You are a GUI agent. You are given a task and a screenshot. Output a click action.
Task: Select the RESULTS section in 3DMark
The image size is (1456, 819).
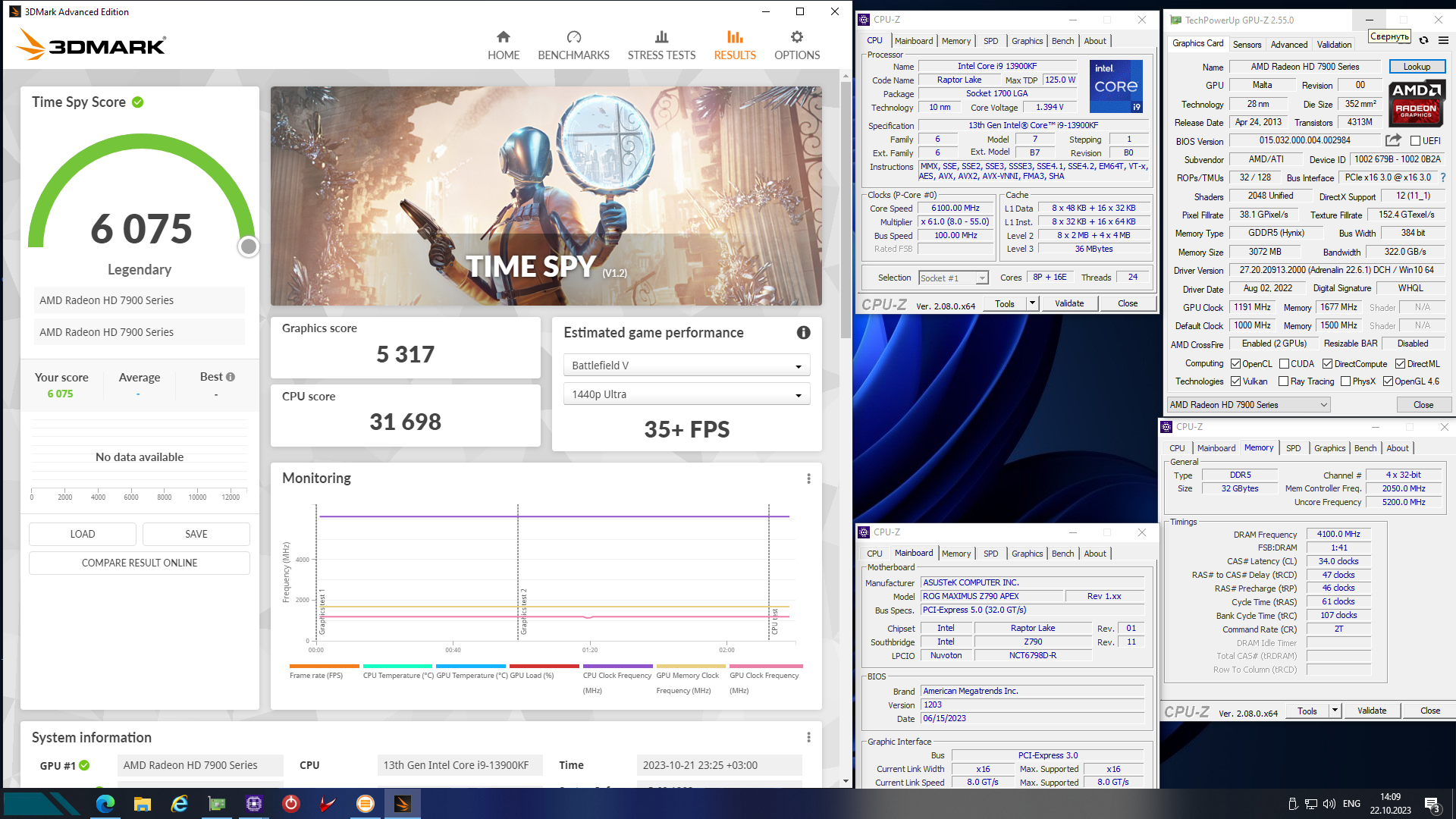point(735,45)
